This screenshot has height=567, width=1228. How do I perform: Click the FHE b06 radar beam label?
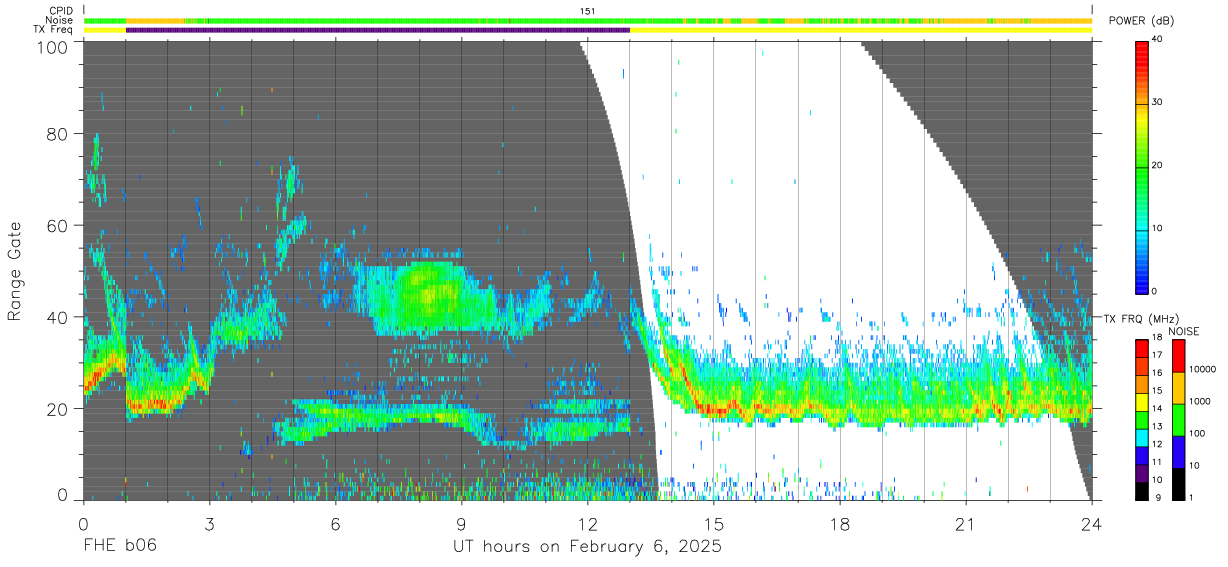click(x=120, y=547)
